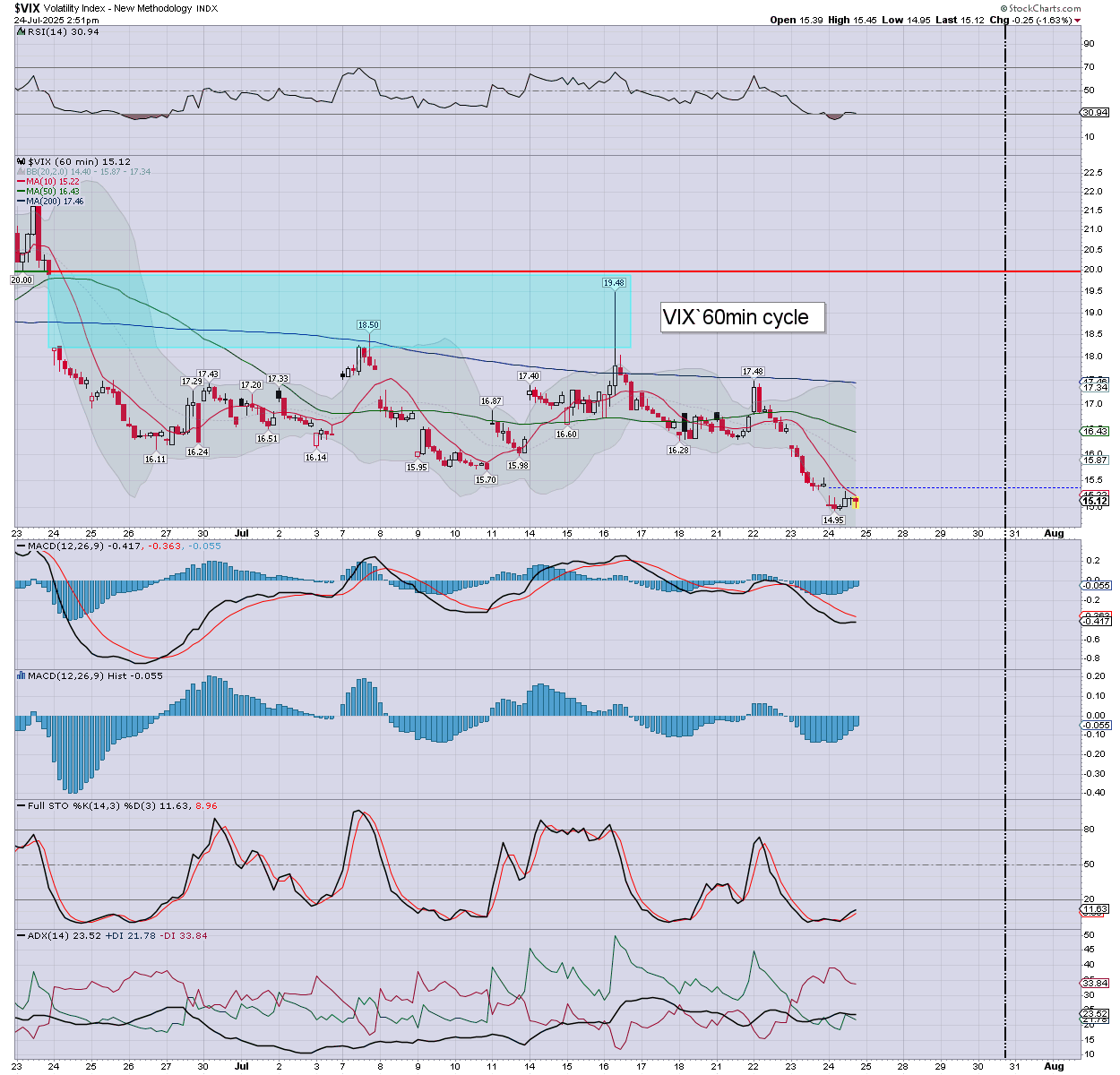The image size is (1120, 1075).
Task: Click the MACD Hist bar-chart legend icon
Action: point(21,675)
